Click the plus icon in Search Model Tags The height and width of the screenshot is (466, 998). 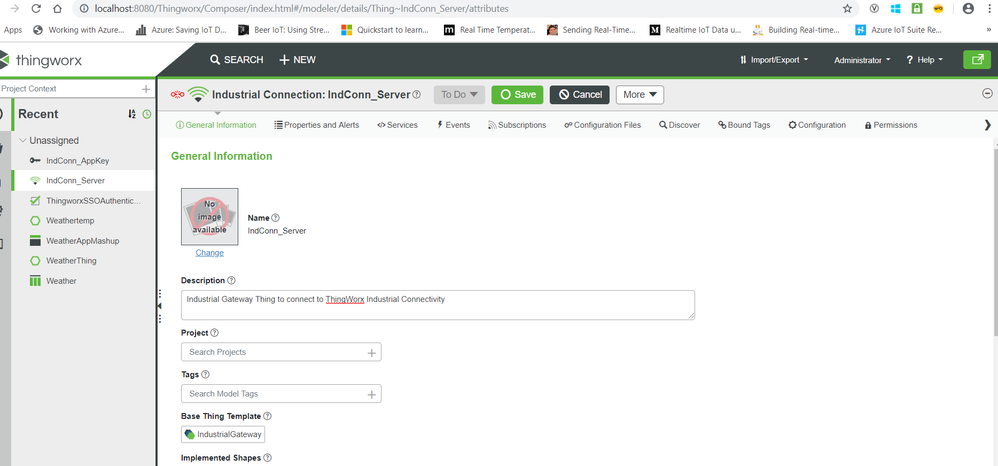(372, 395)
